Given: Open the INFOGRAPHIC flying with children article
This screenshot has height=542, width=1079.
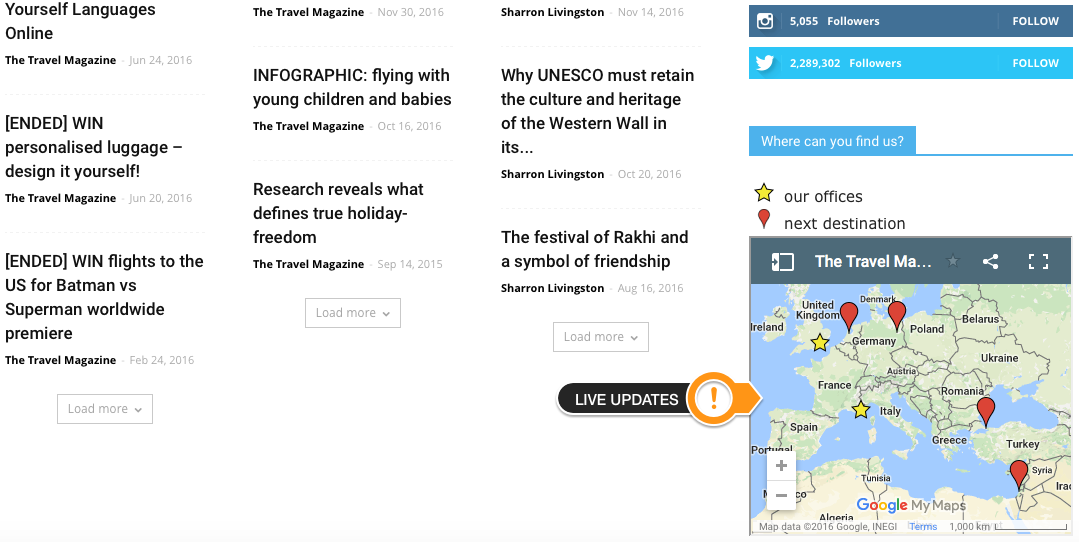Looking at the screenshot, I should tap(352, 87).
